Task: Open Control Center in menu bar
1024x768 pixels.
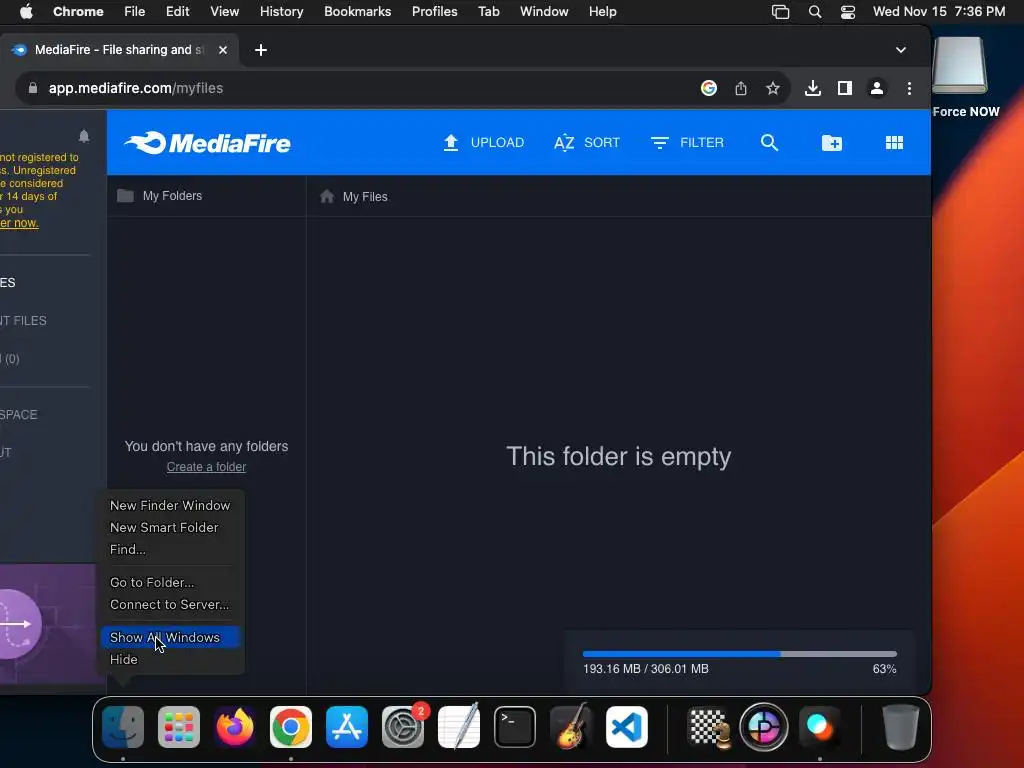Action: point(848,12)
